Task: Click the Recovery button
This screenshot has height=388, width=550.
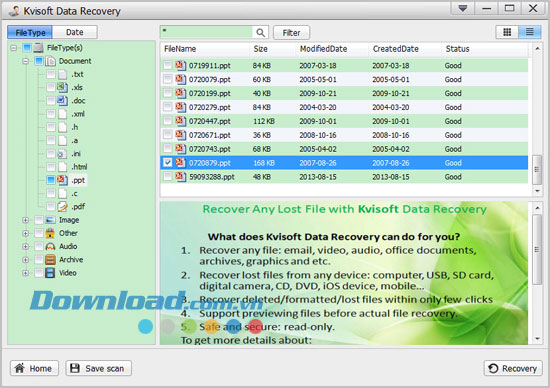Action: point(513,368)
